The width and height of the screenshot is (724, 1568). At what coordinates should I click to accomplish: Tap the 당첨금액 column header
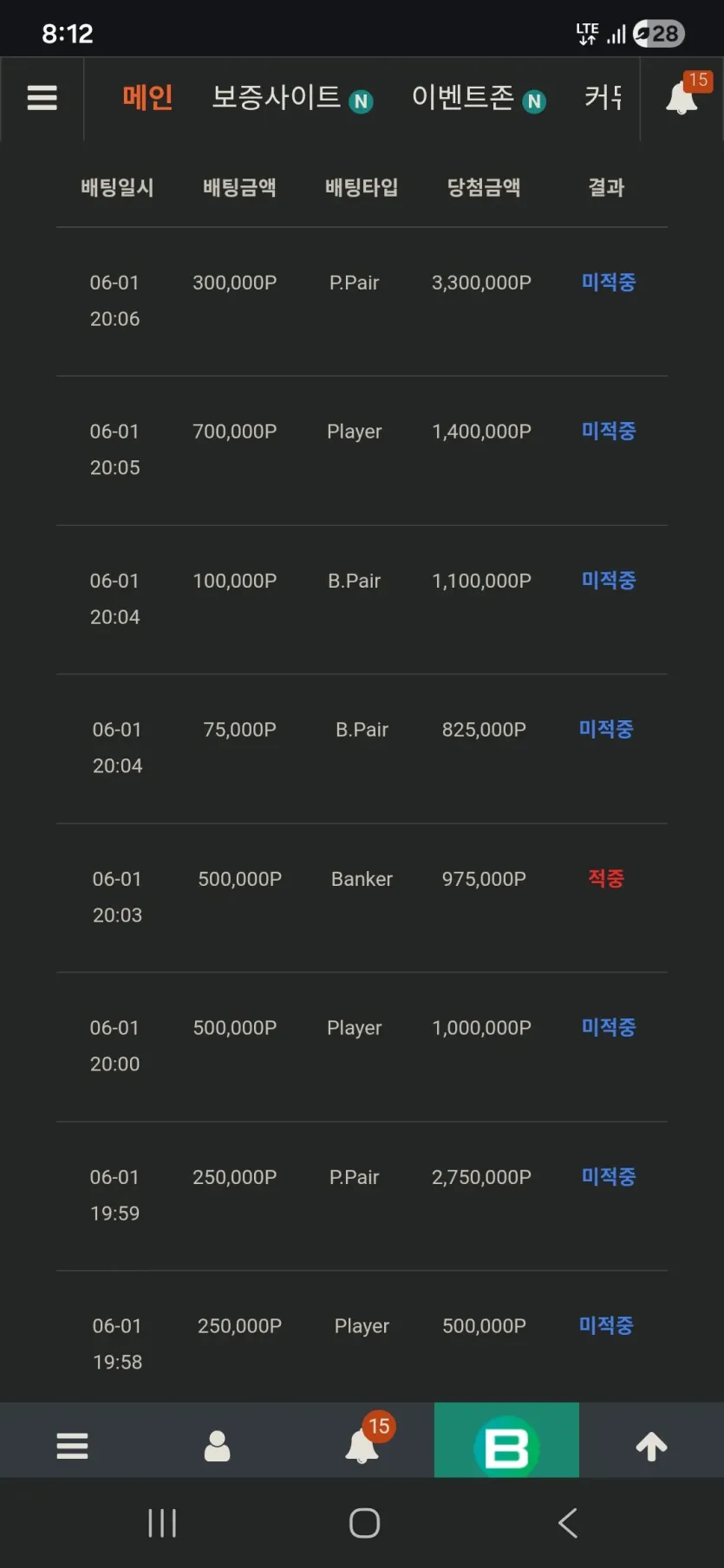pyautogui.click(x=484, y=187)
